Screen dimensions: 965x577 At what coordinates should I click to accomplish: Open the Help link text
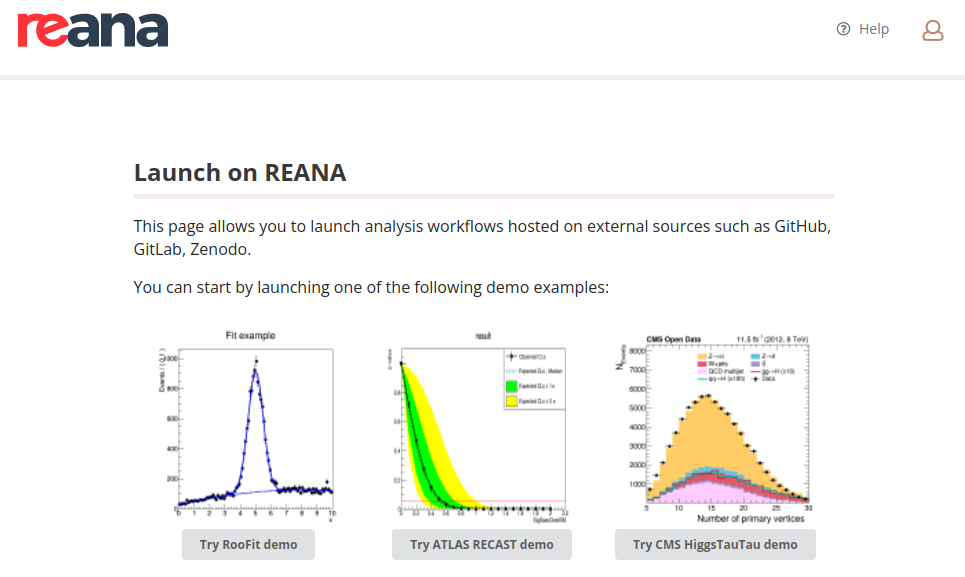pyautogui.click(x=873, y=29)
